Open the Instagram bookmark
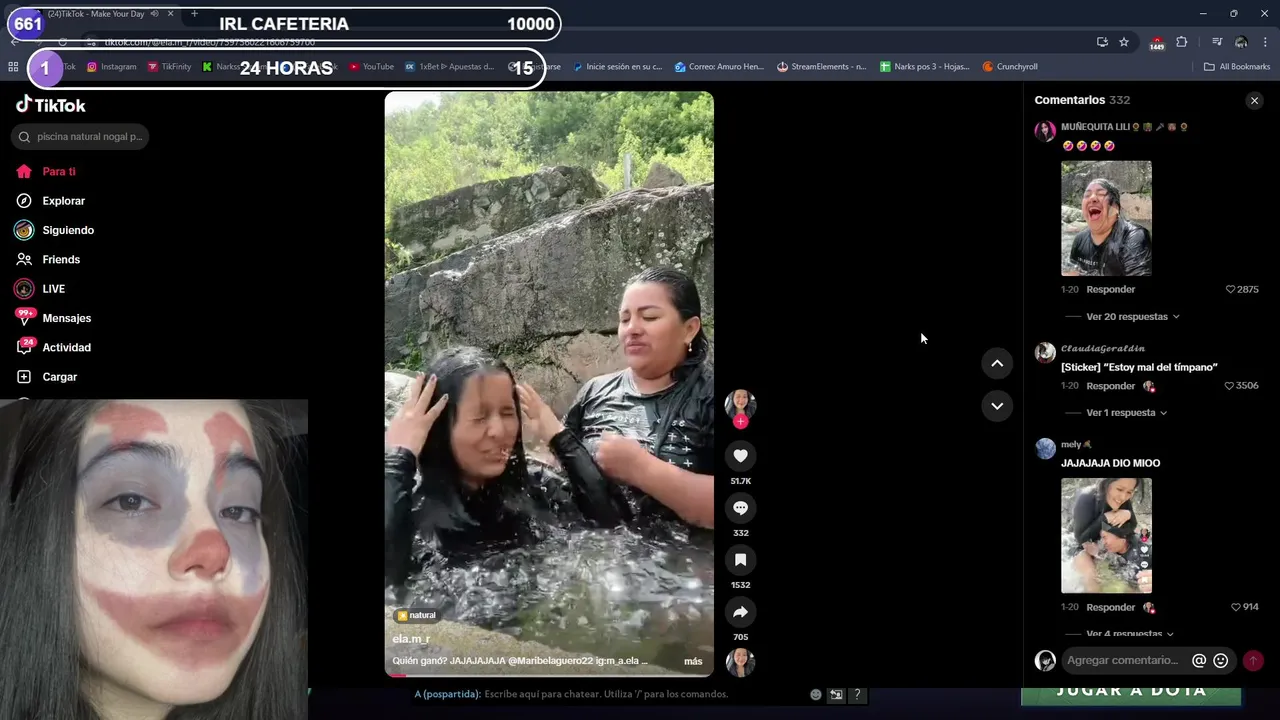Viewport: 1280px width, 720px height. click(x=111, y=67)
